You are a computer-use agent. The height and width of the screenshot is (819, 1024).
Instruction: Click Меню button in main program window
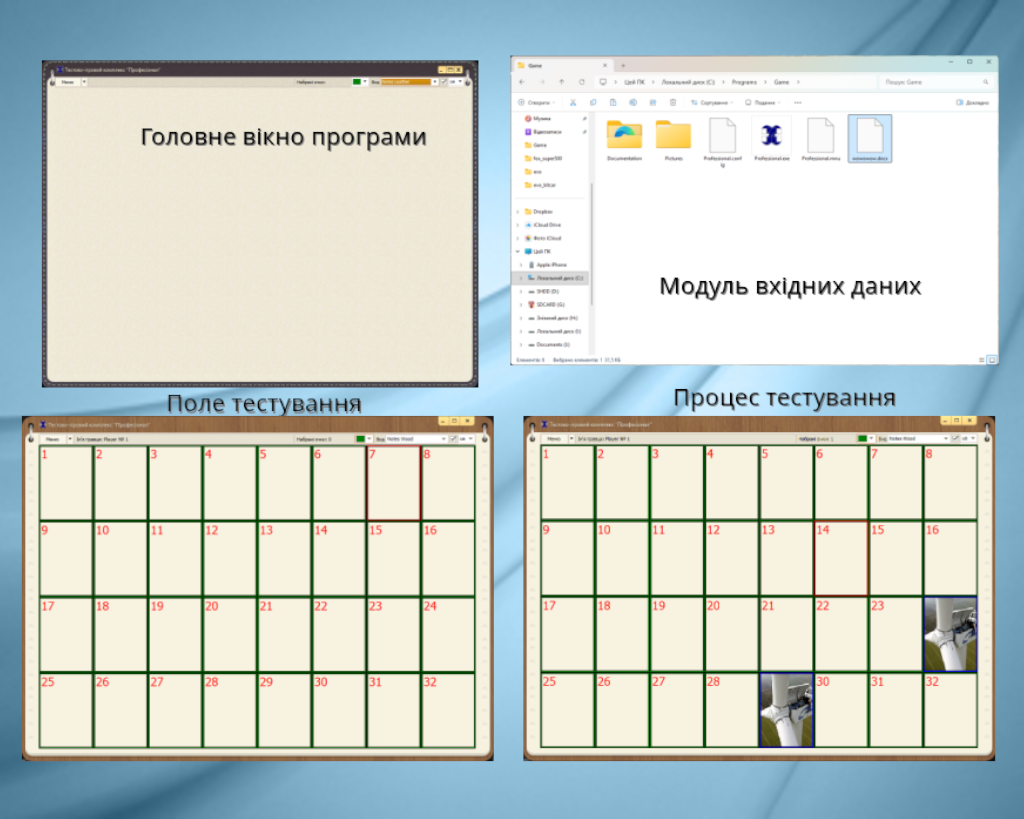[68, 82]
